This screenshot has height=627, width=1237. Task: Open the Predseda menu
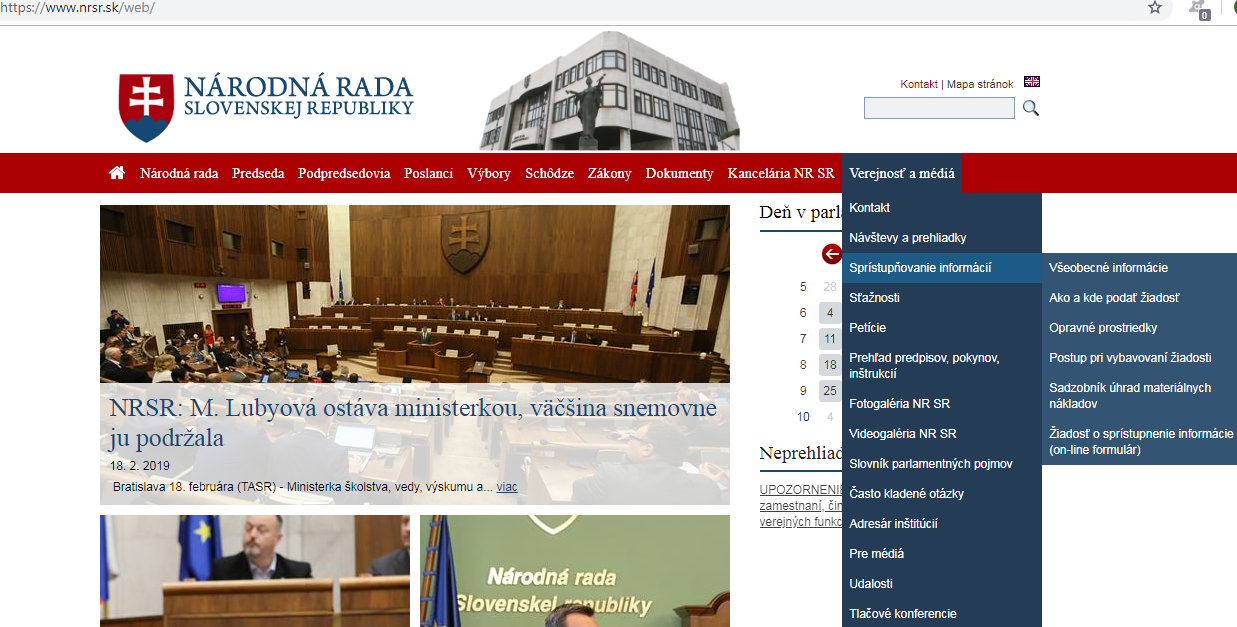point(258,173)
